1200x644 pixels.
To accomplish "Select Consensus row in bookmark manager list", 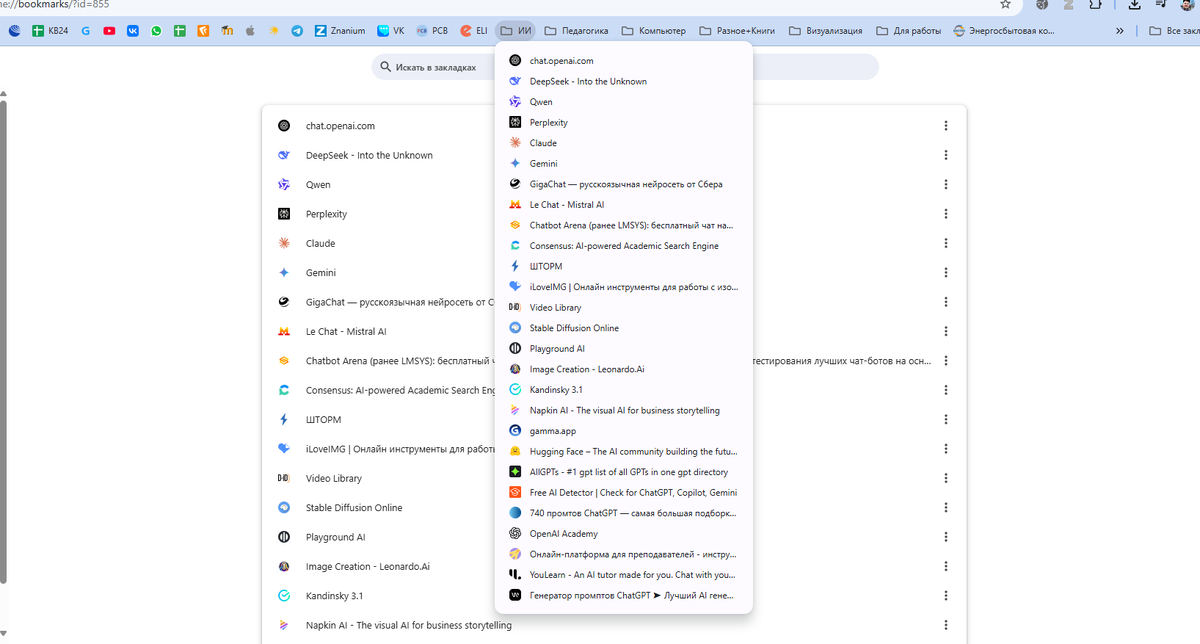I will (614, 390).
